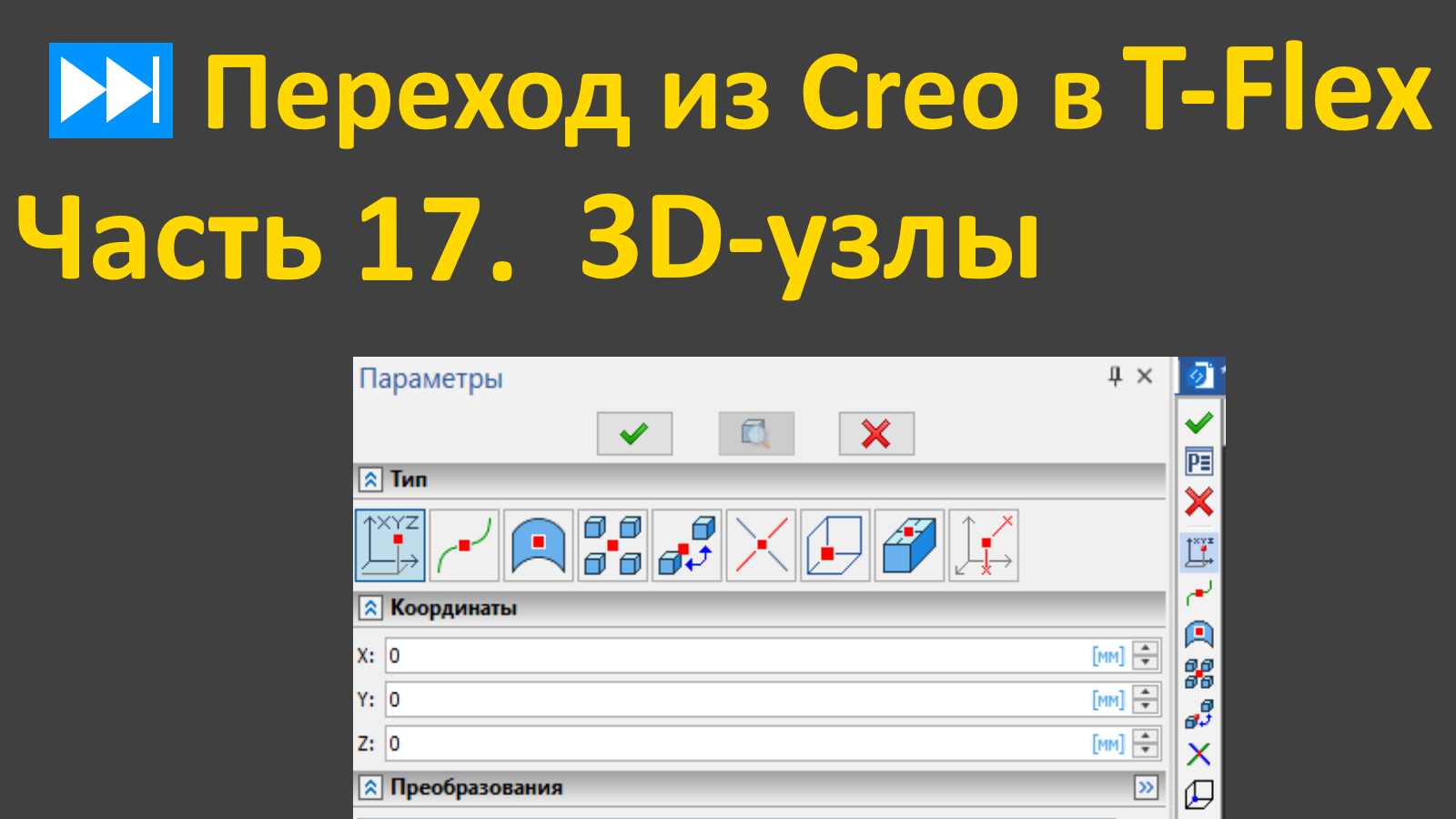1456x819 pixels.
Task: Select the node-on-curve type icon
Action: click(464, 545)
